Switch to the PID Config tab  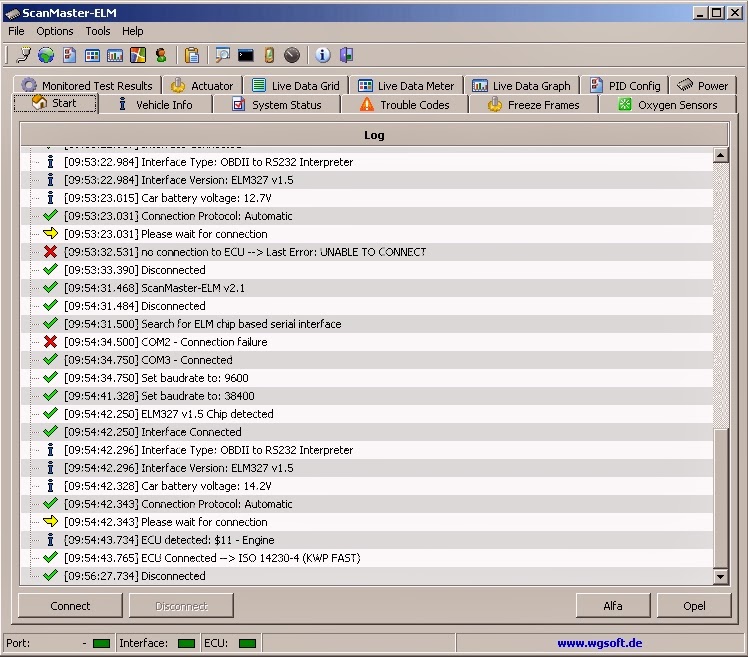click(624, 85)
